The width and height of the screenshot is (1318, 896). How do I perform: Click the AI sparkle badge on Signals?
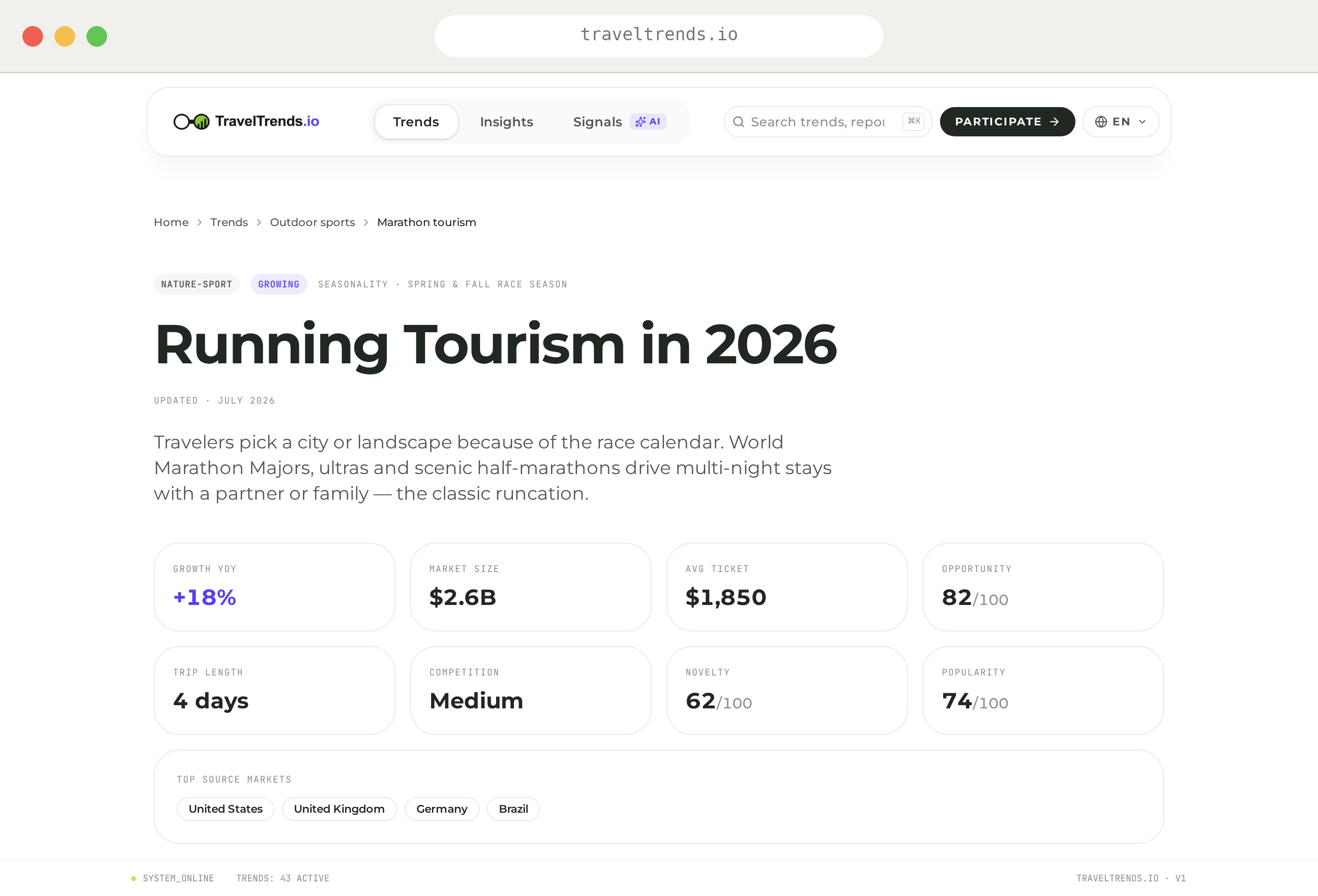pos(648,122)
